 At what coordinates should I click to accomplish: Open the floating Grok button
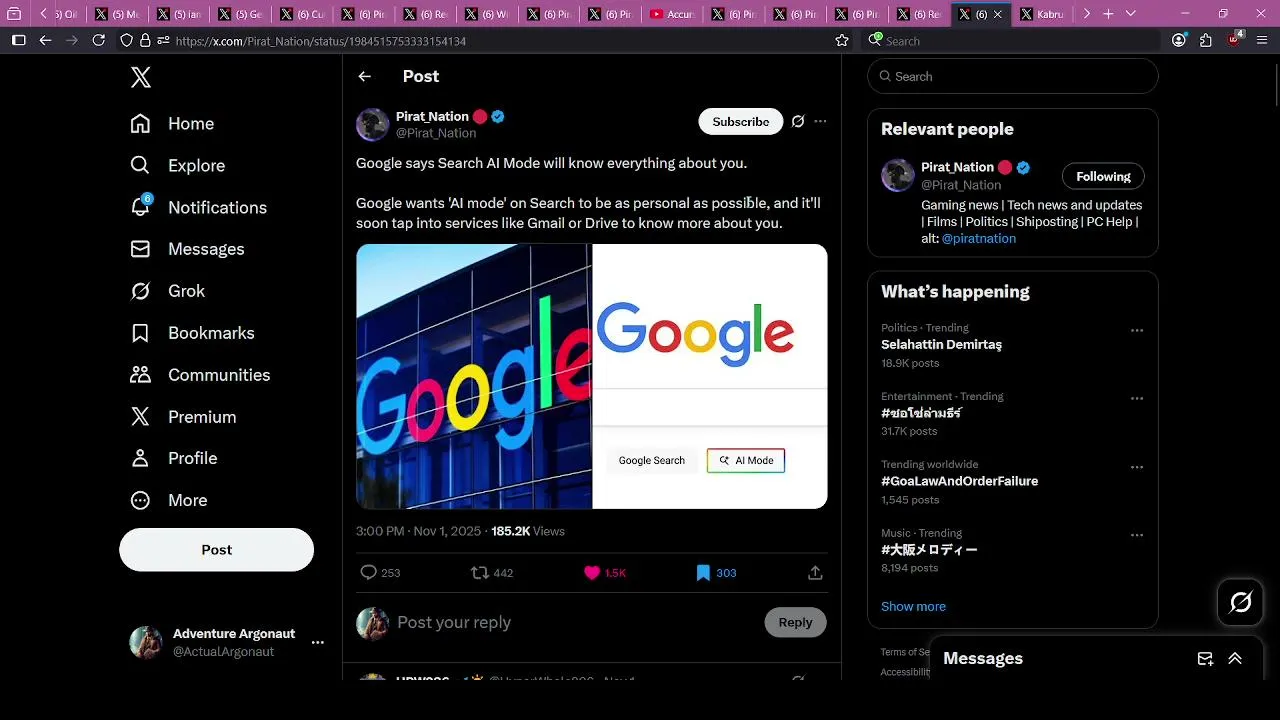pyautogui.click(x=1241, y=602)
